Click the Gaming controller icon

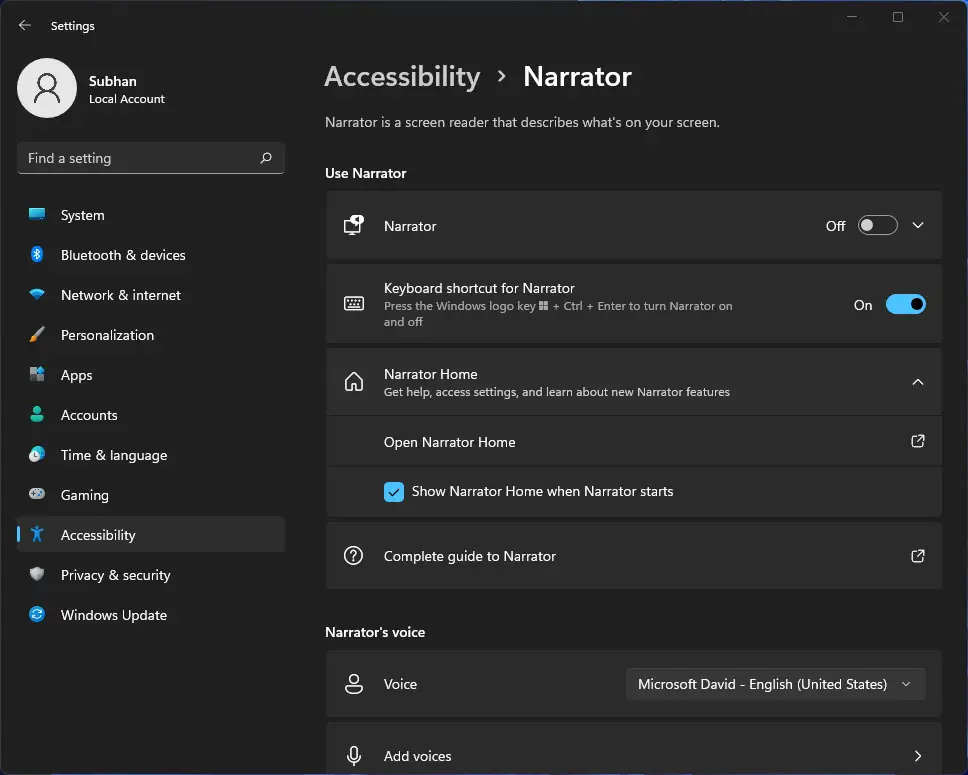[37, 494]
